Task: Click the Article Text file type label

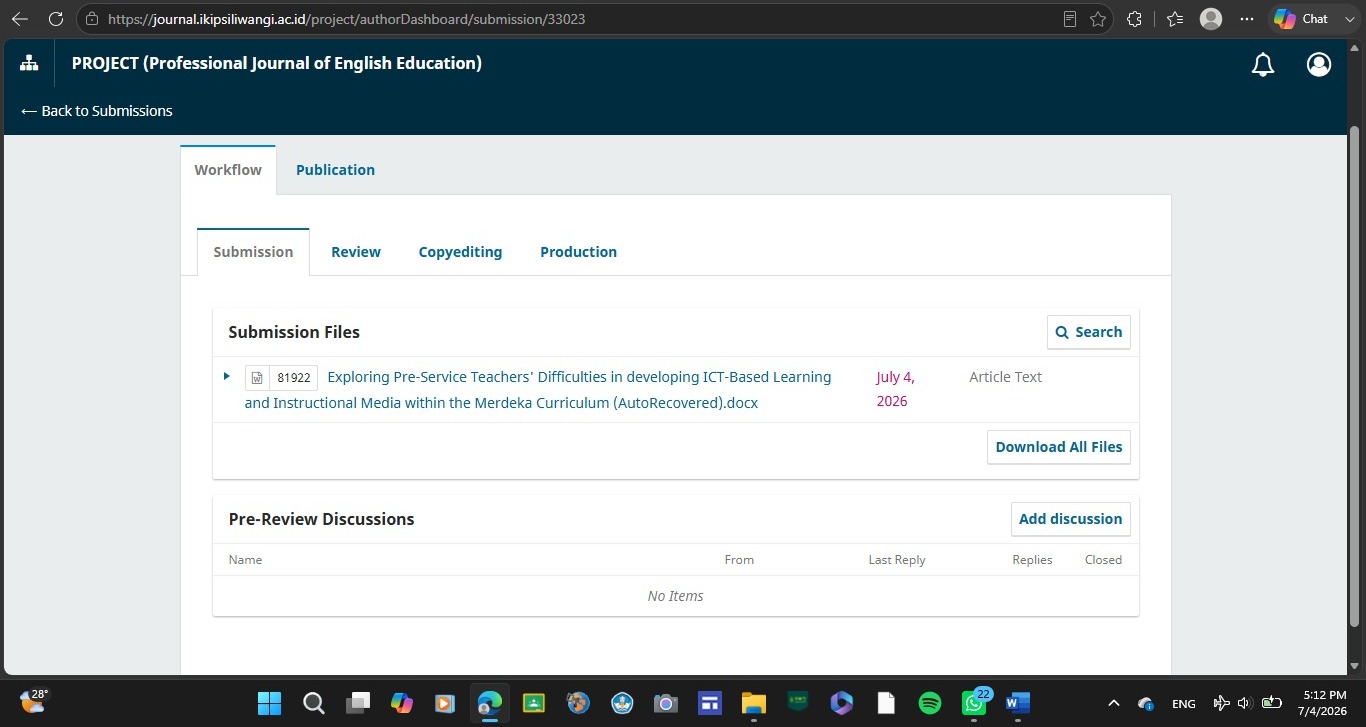Action: (1005, 377)
